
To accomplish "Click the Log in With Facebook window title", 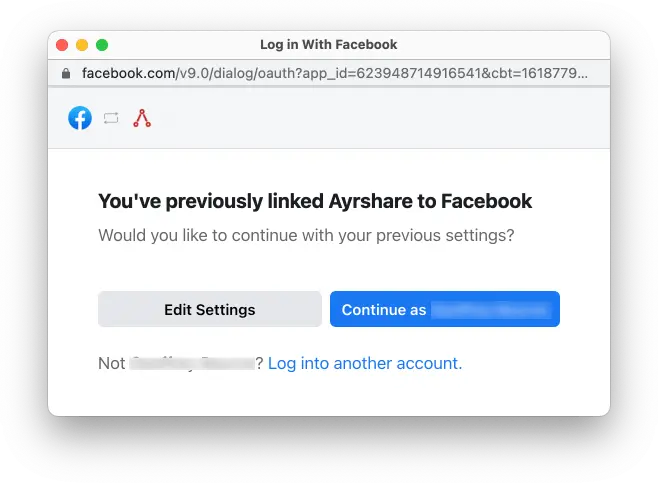I will click(x=328, y=45).
